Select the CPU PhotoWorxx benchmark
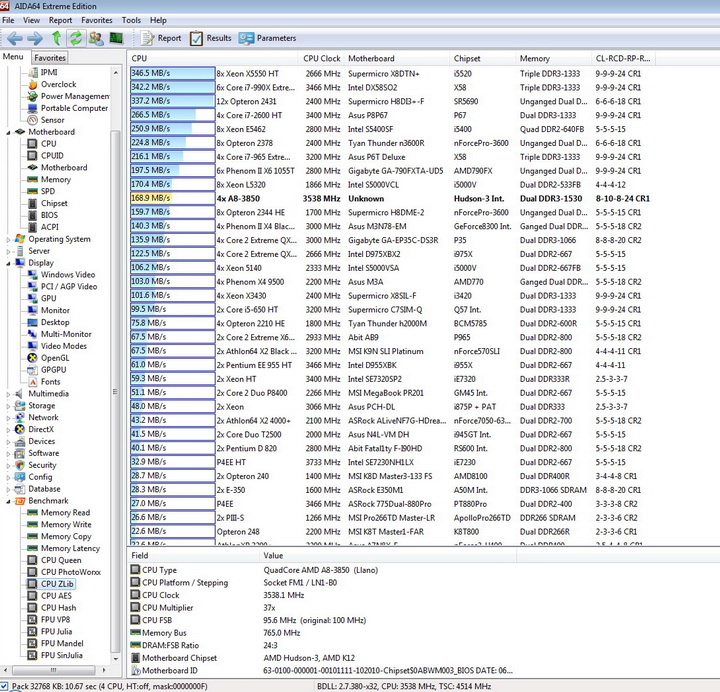720x692 pixels. [x=64, y=572]
